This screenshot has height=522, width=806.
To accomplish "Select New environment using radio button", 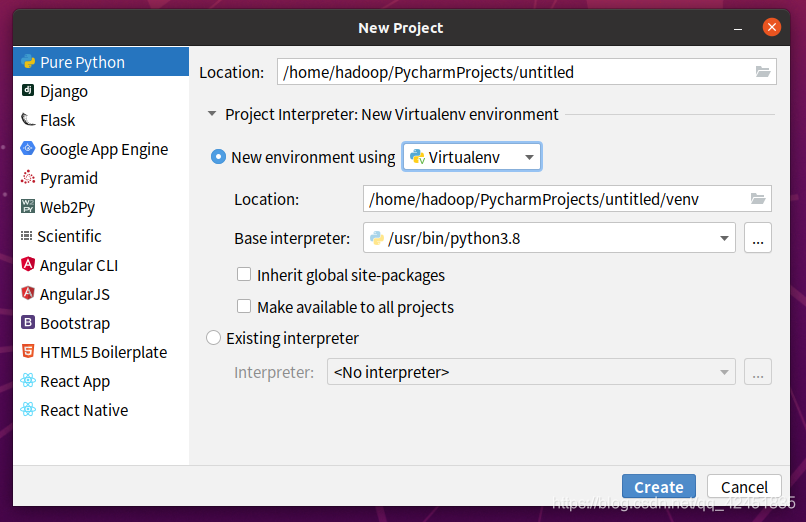I will [x=218, y=157].
